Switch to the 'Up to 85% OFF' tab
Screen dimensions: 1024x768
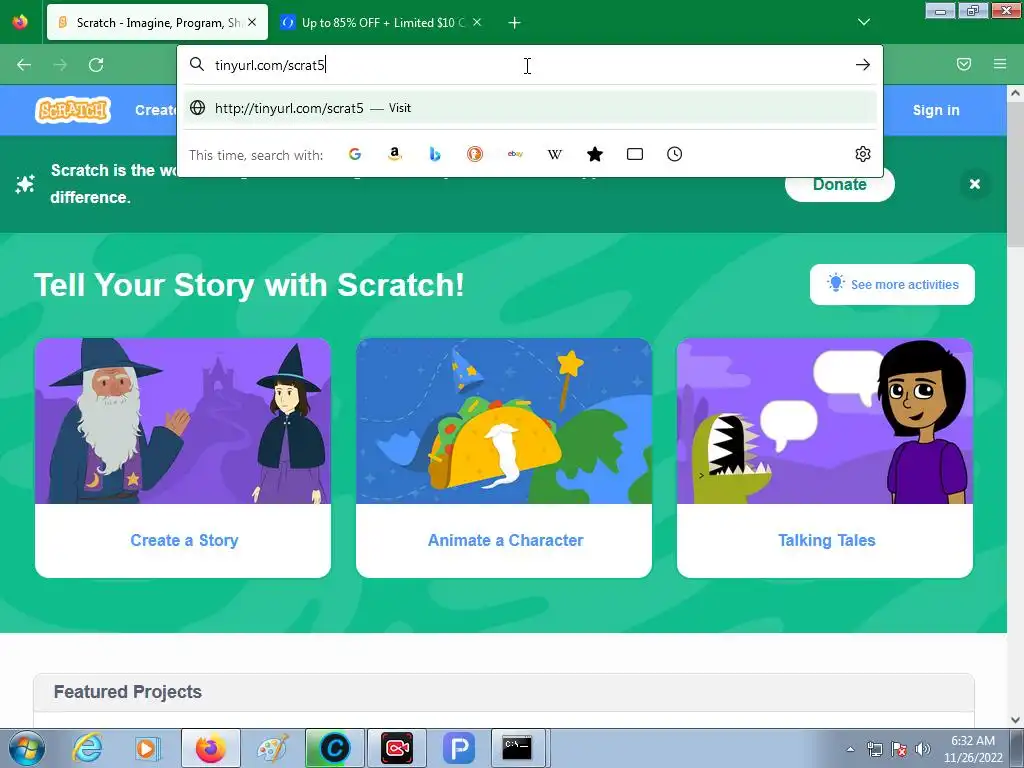pos(381,22)
